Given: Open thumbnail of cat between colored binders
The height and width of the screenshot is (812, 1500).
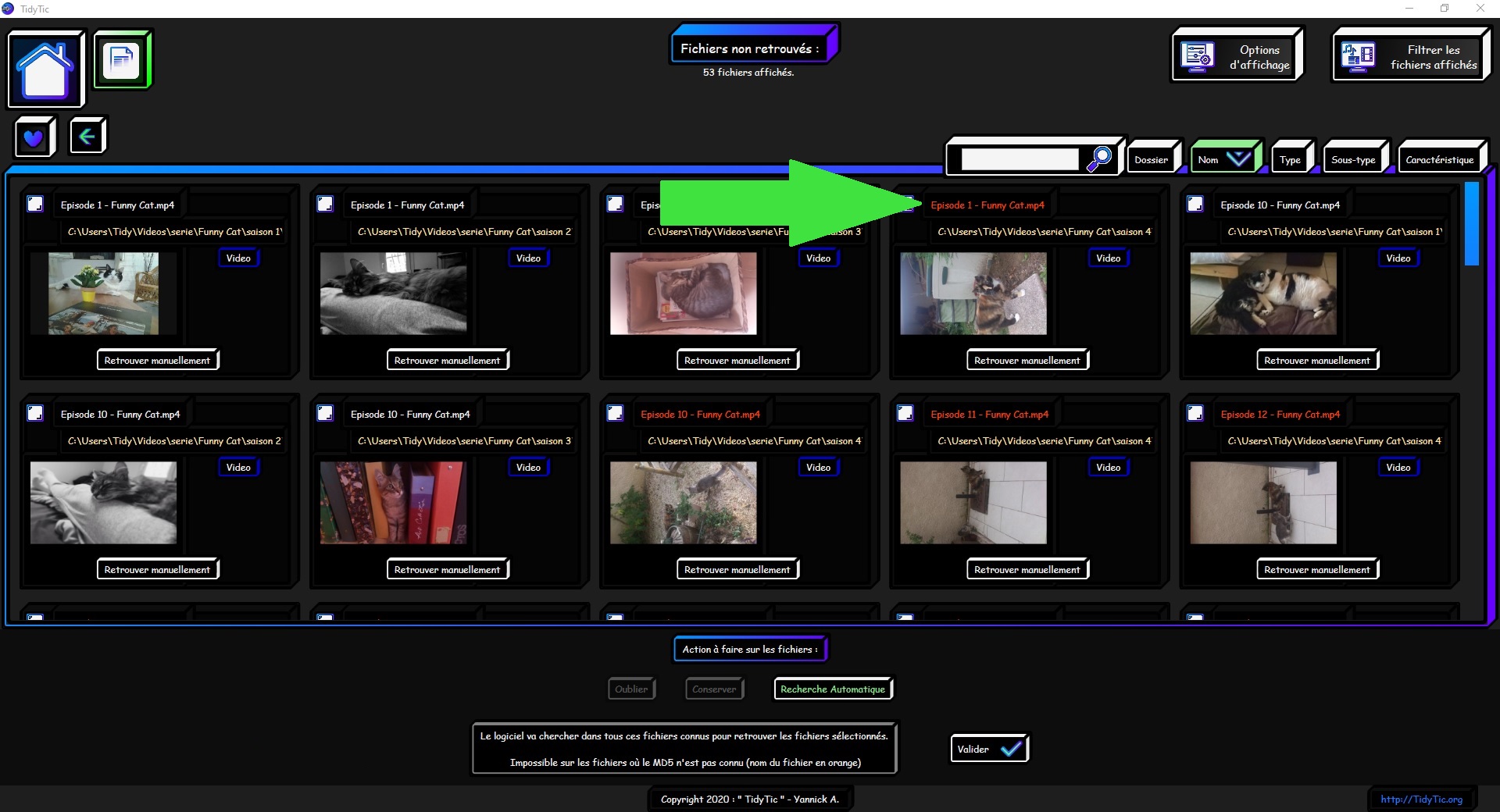Looking at the screenshot, I should click(x=393, y=503).
